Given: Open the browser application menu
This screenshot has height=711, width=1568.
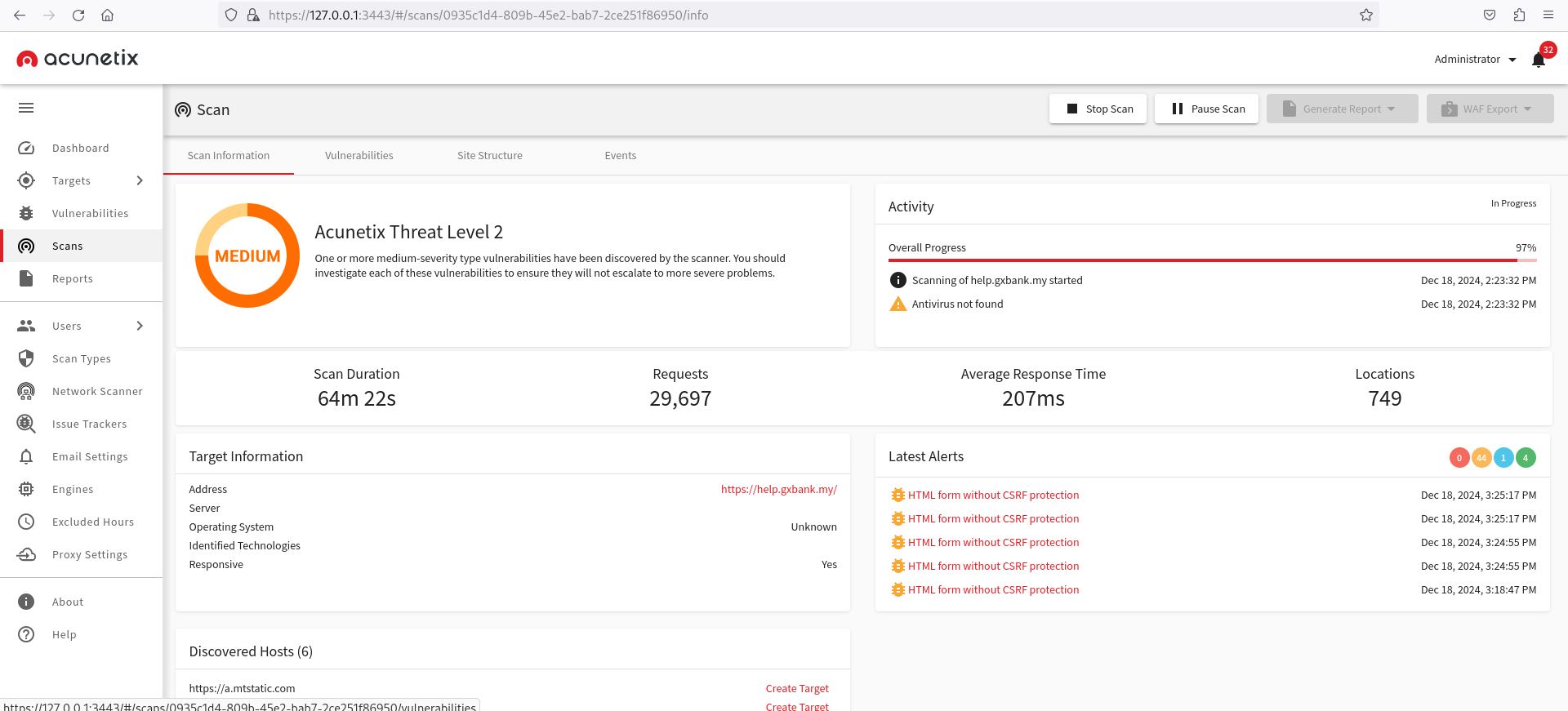Looking at the screenshot, I should (1548, 15).
